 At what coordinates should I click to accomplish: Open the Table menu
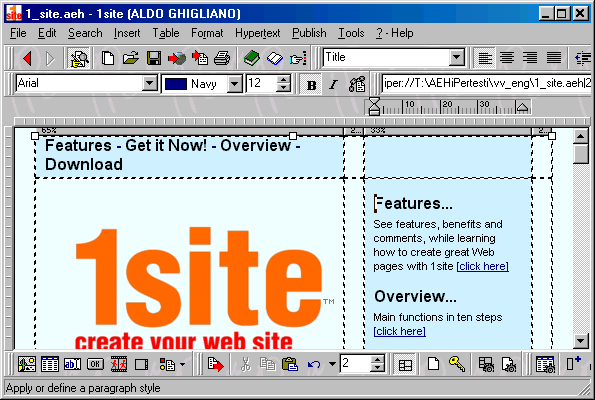(x=166, y=33)
